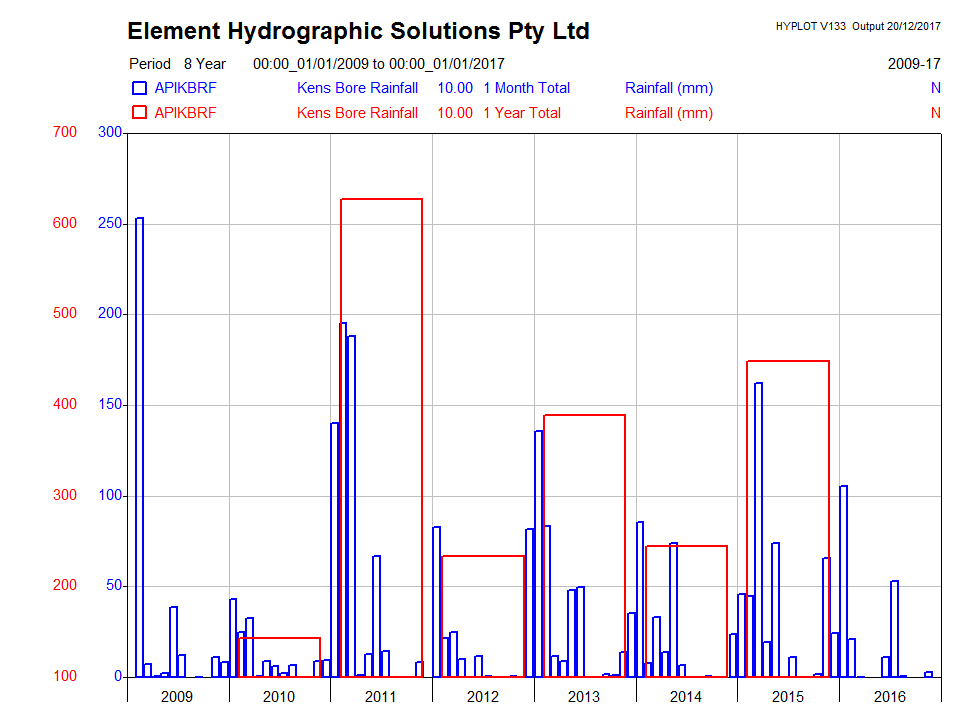This screenshot has height=726, width=968.
Task: Select the 2013 x-axis year label
Action: (584, 696)
